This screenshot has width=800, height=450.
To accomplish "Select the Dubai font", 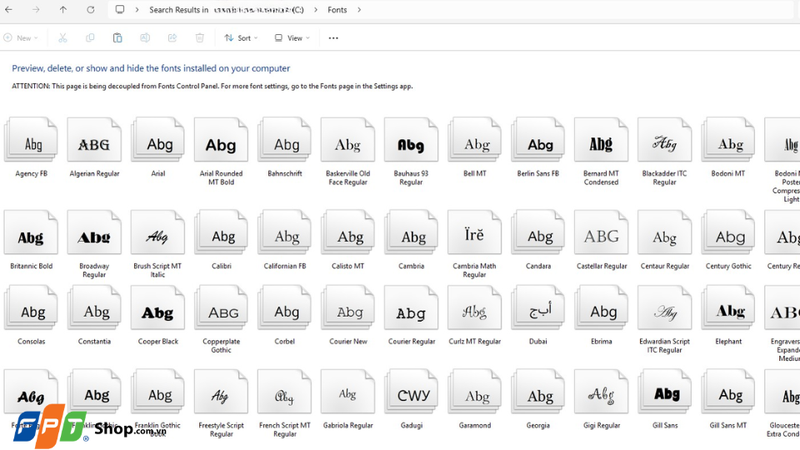I will coord(538,315).
